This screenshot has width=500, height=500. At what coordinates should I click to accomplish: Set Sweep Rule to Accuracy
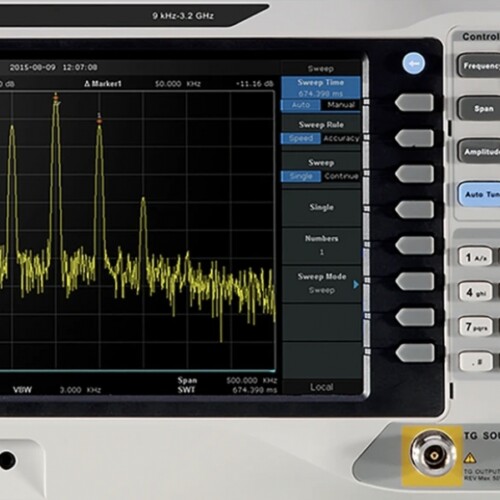(x=341, y=138)
